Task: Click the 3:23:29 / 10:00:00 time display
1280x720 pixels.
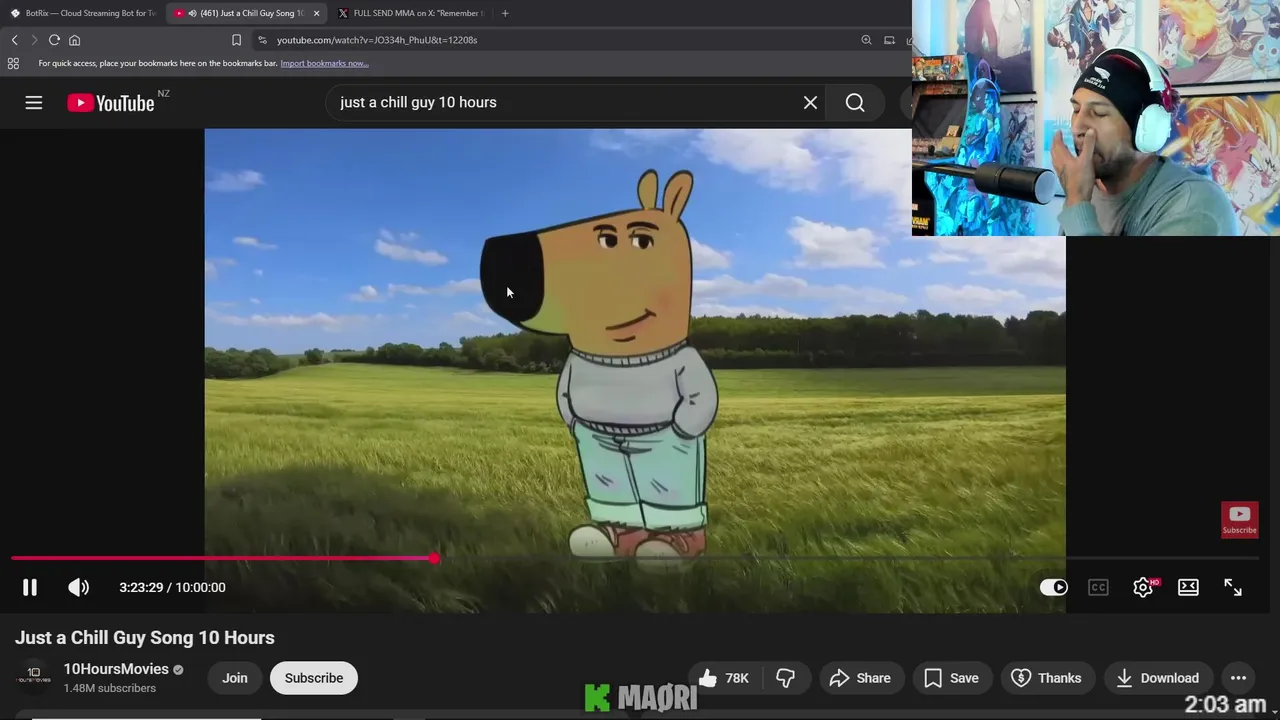Action: [172, 587]
